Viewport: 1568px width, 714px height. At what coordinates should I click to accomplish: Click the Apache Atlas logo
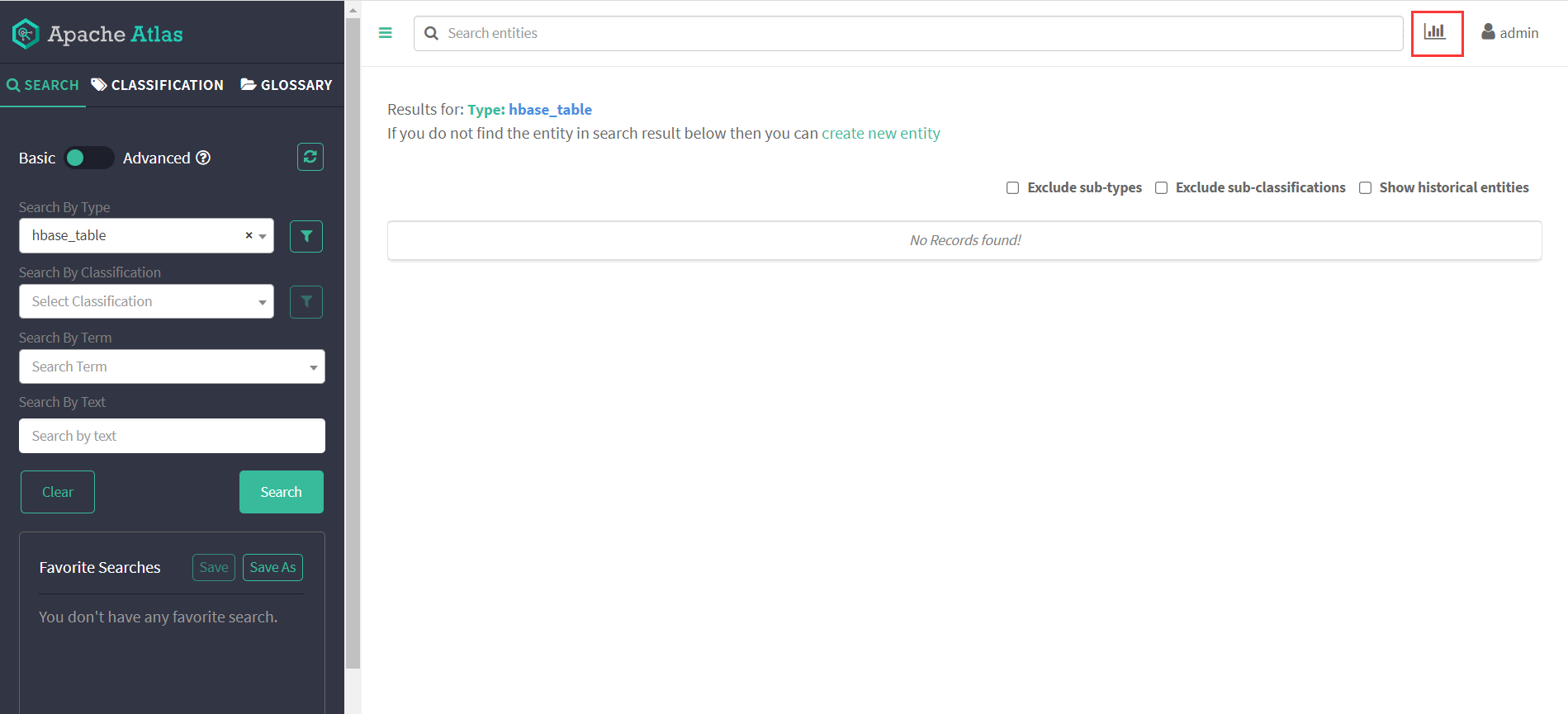97,34
